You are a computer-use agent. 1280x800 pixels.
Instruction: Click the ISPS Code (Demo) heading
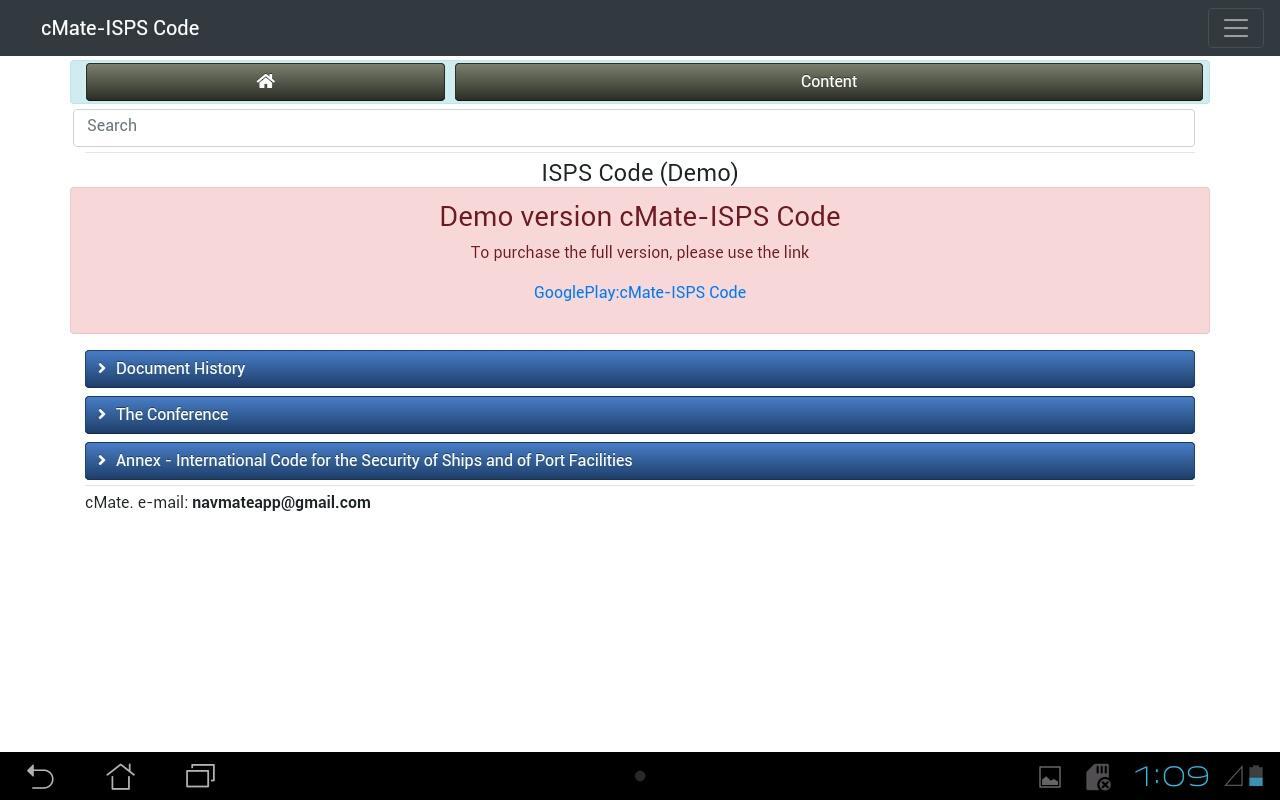point(640,173)
